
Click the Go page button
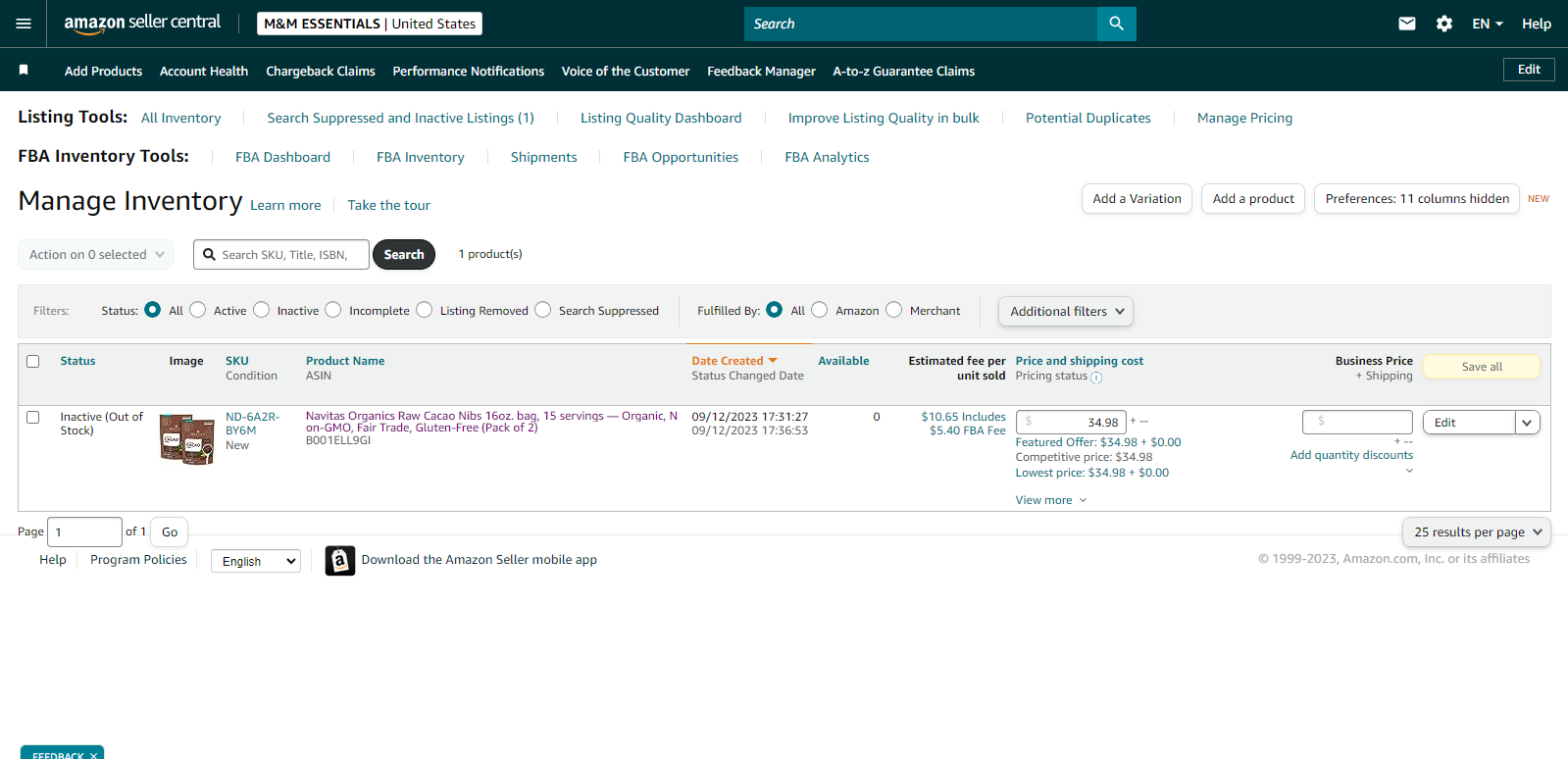tap(170, 531)
